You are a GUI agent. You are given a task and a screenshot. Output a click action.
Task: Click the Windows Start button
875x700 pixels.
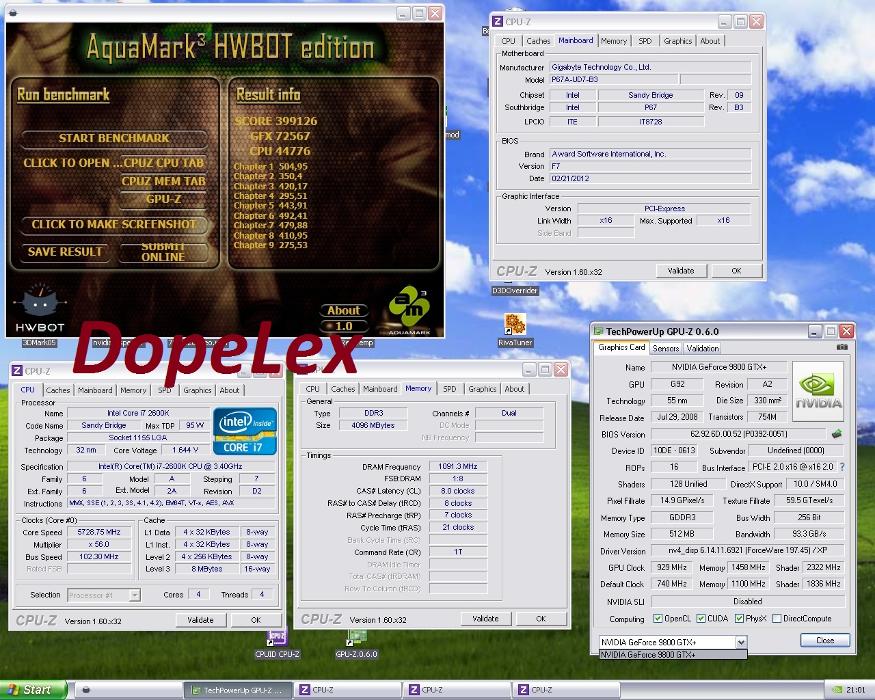(33, 690)
